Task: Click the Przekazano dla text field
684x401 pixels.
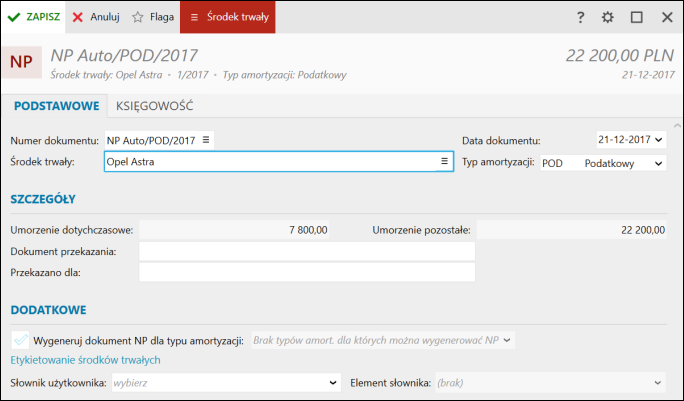Action: click(307, 272)
